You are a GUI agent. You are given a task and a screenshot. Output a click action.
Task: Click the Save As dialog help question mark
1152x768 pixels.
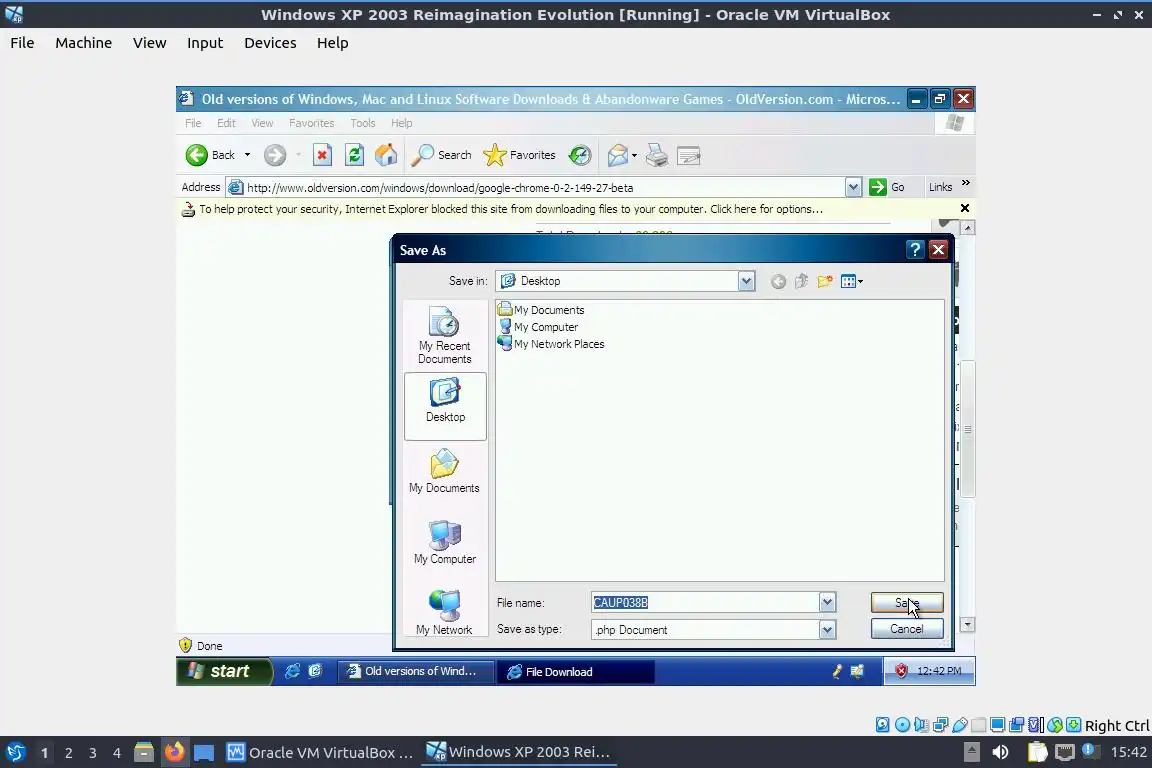click(915, 250)
